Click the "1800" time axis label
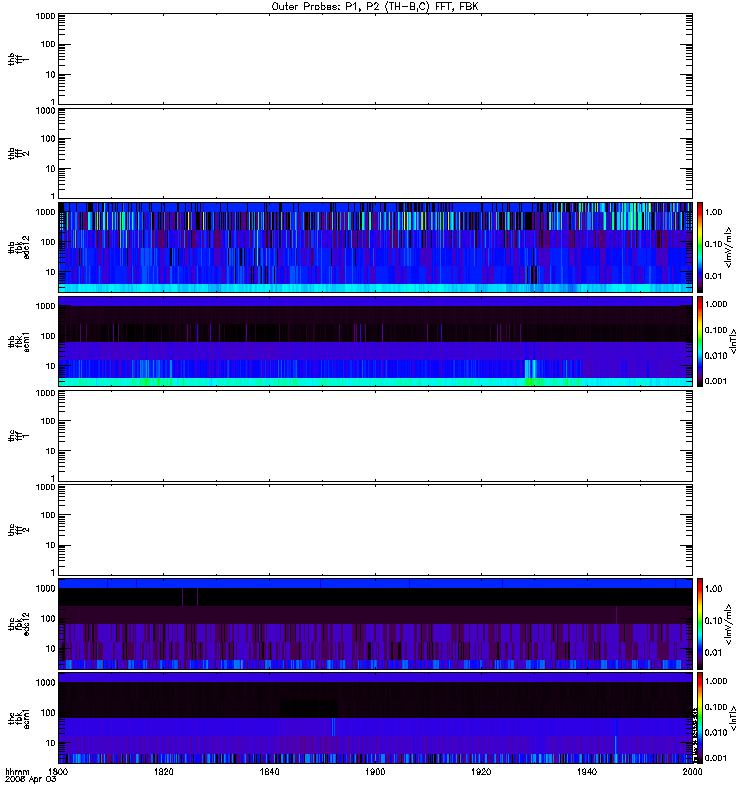 click(x=58, y=771)
